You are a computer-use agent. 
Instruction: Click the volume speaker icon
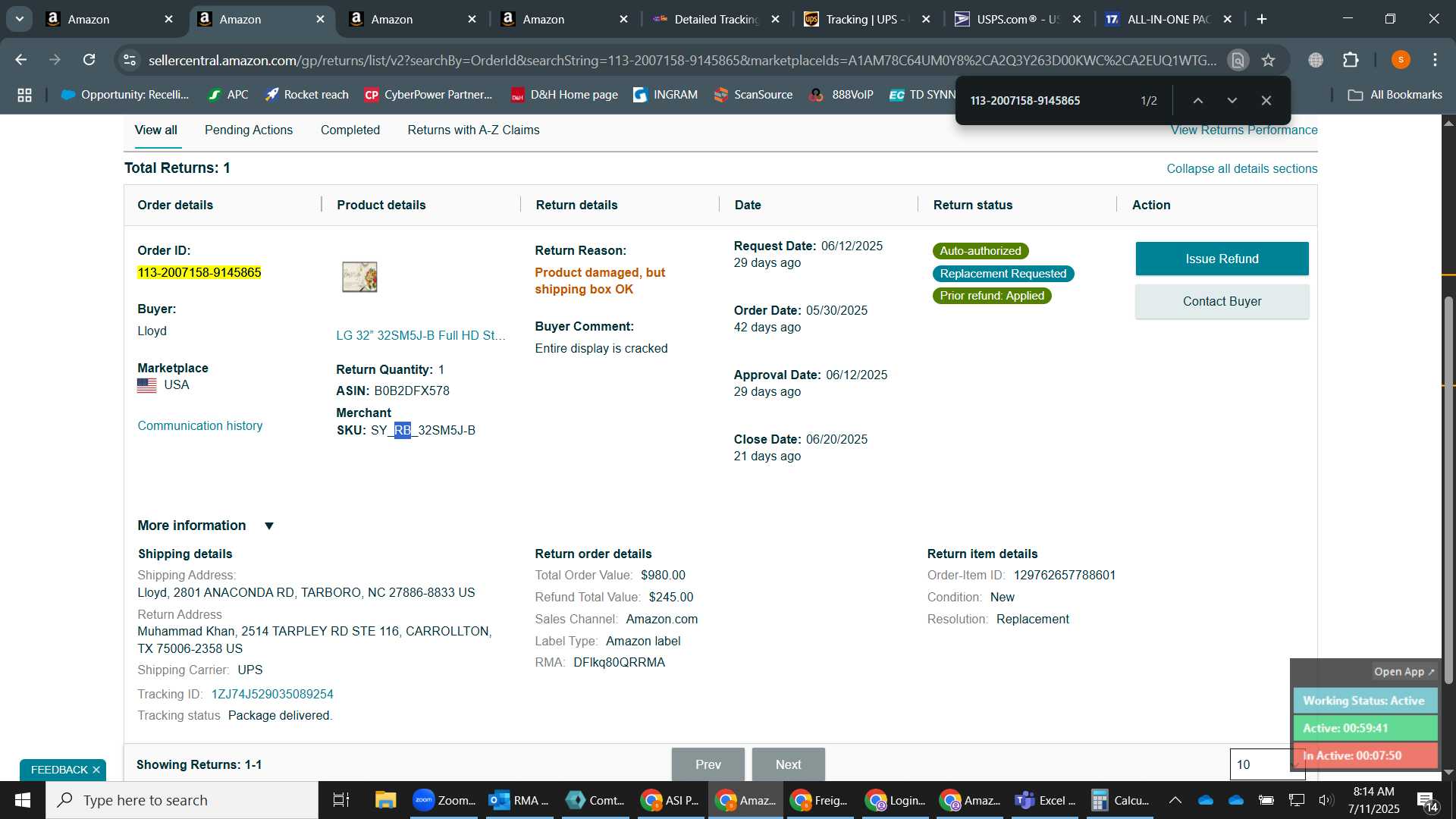tap(1326, 800)
